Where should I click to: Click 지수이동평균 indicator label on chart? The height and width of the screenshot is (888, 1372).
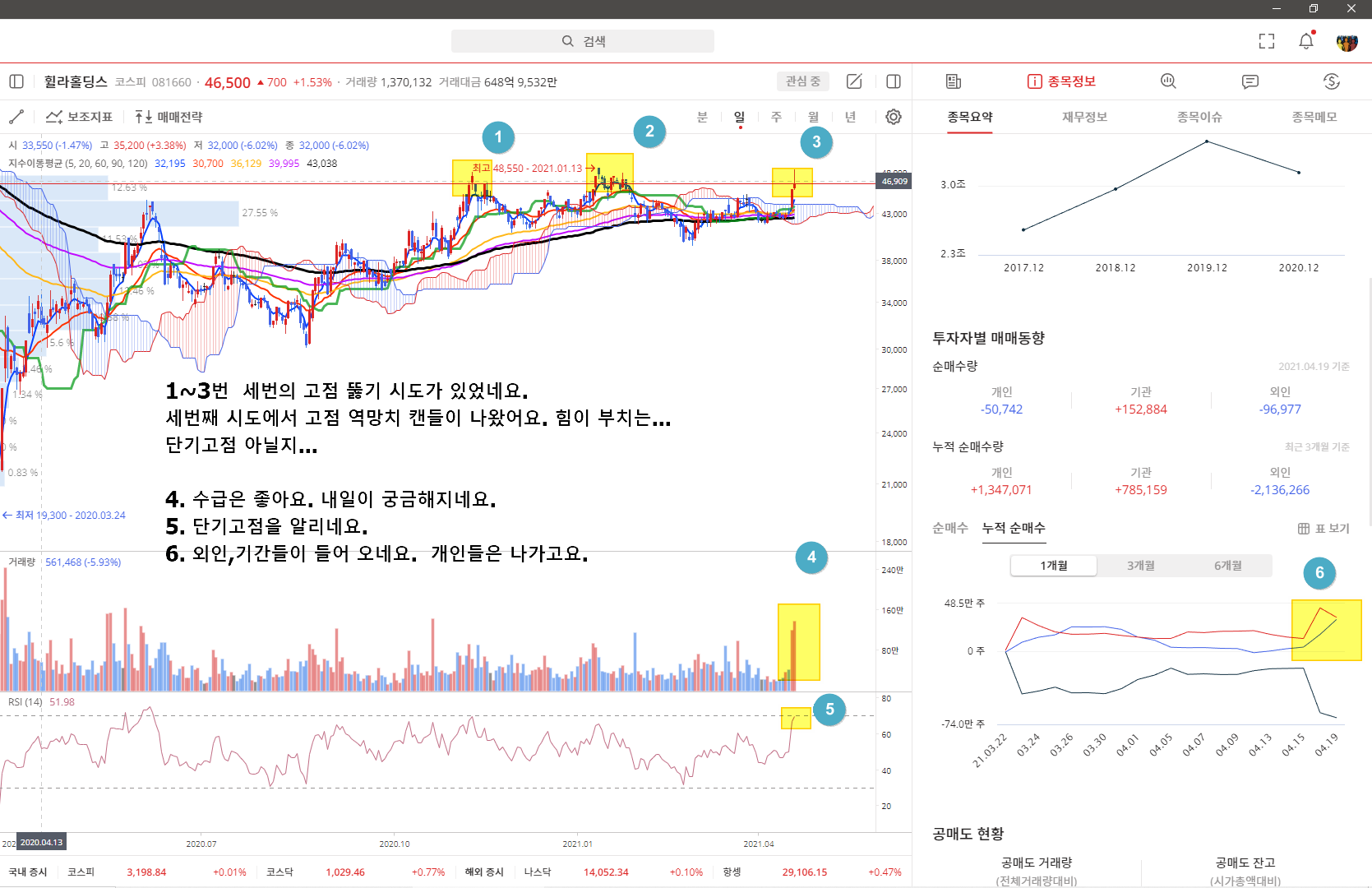[x=78, y=164]
